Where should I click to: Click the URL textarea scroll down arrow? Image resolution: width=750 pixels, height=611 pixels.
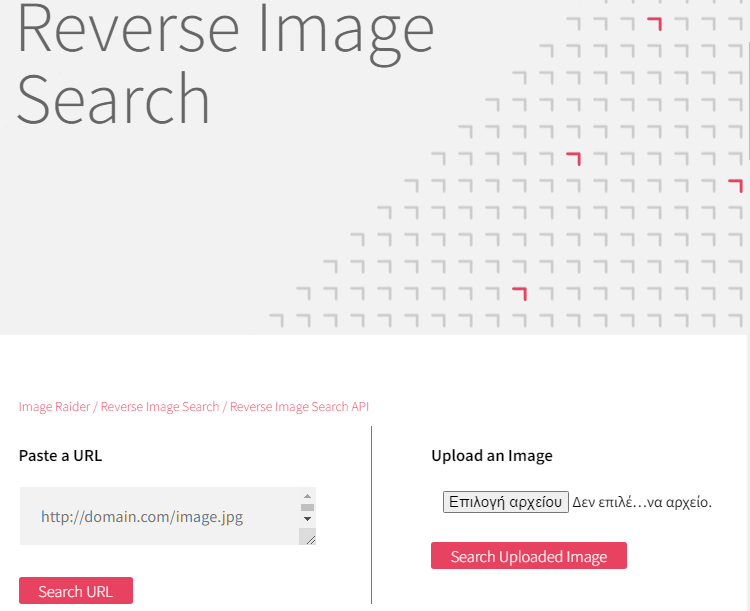pos(308,519)
